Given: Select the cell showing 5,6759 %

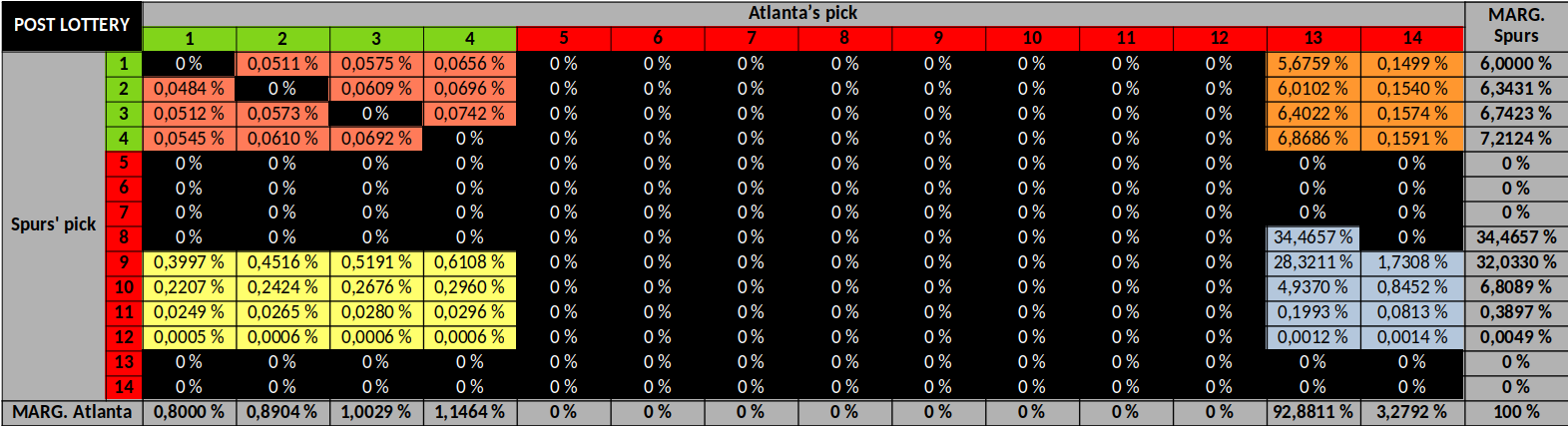Looking at the screenshot, I should coord(1312,64).
